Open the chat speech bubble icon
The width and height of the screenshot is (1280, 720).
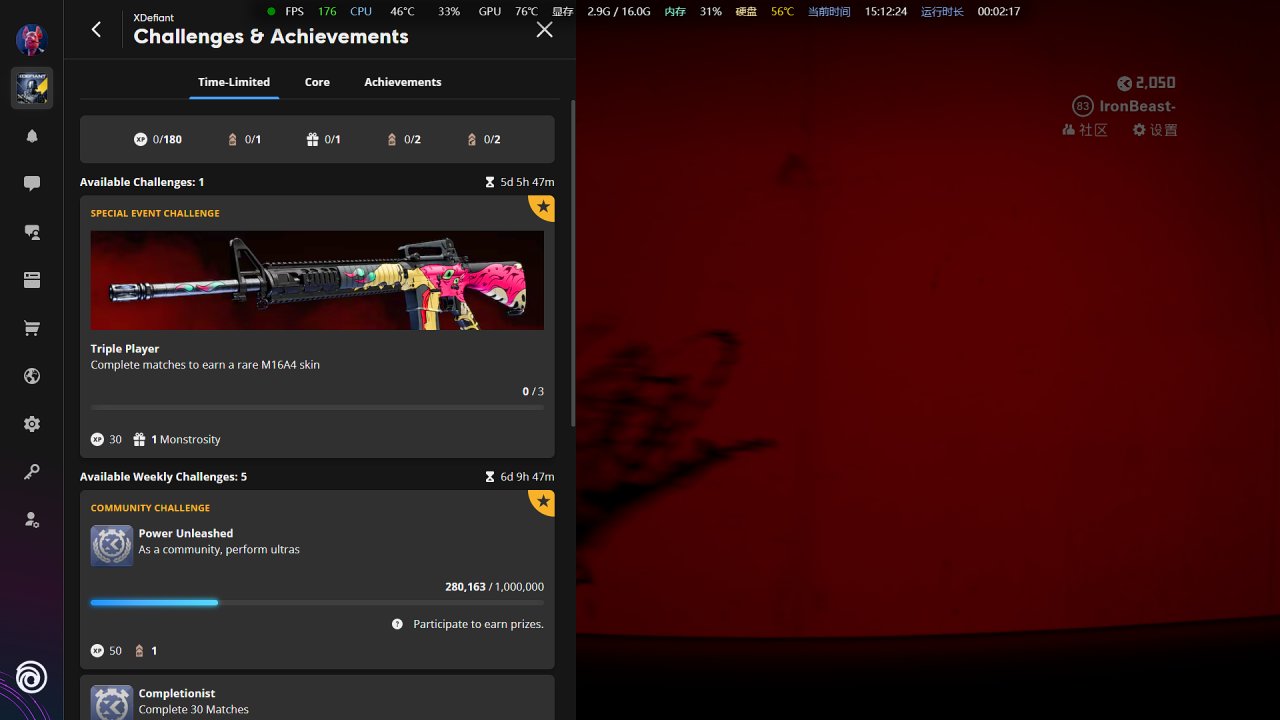tap(32, 184)
